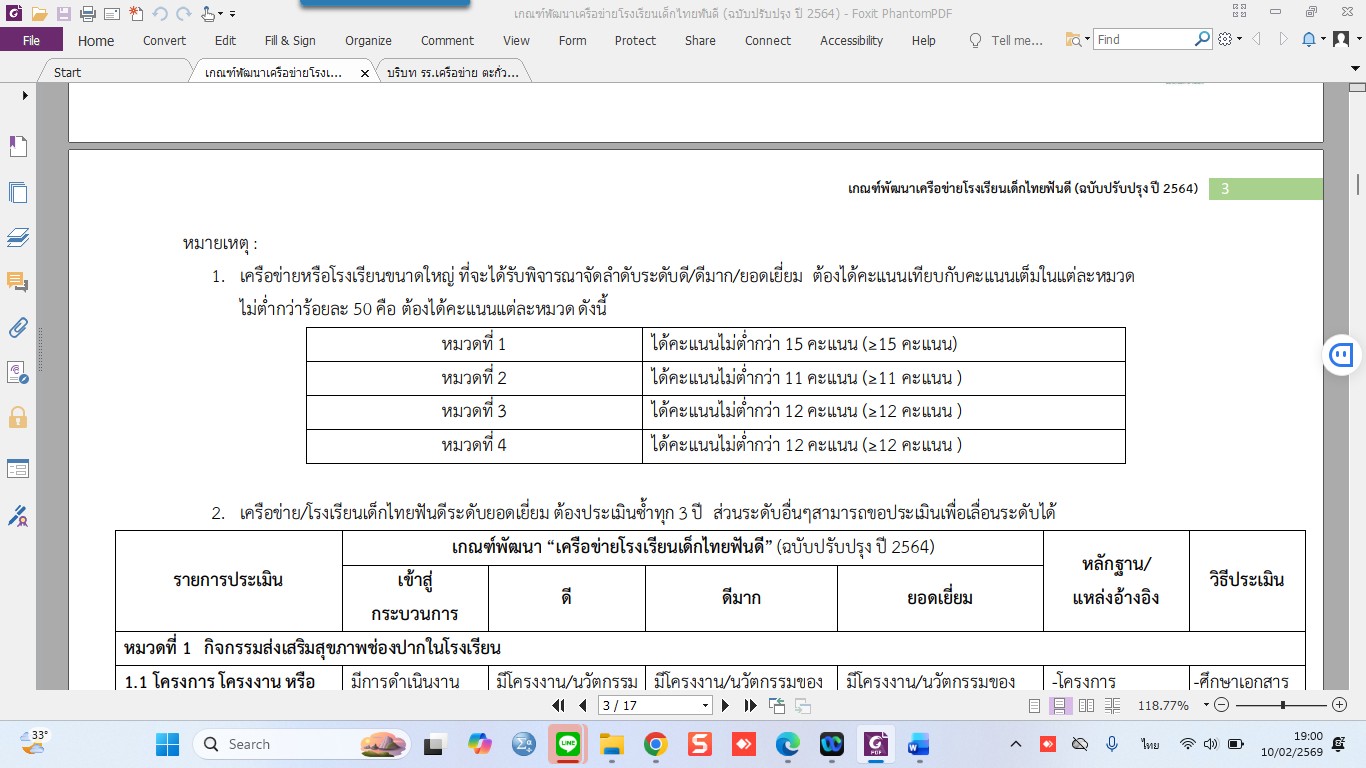The height and width of the screenshot is (768, 1366).
Task: Open the page number dropdown
Action: pos(705,706)
